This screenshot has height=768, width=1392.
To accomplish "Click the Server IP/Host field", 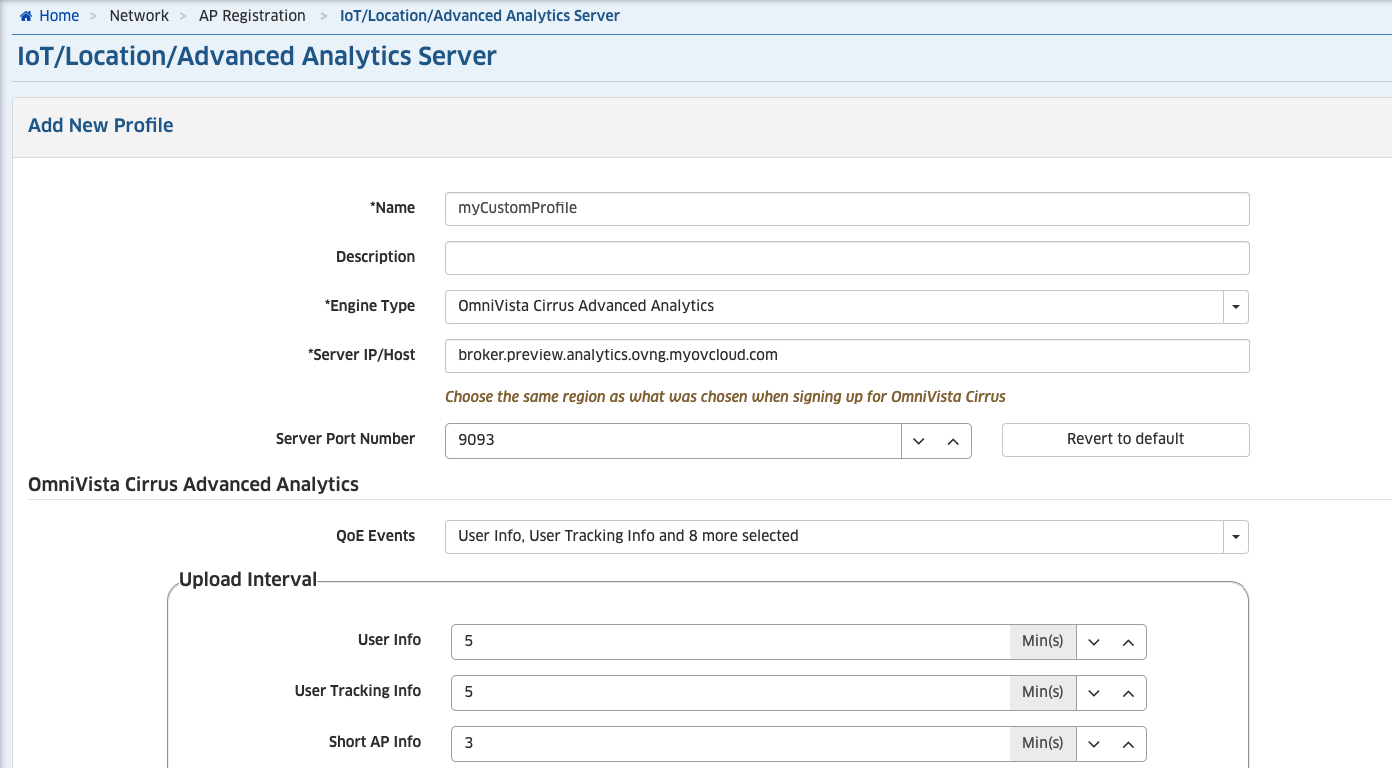I will pyautogui.click(x=847, y=356).
